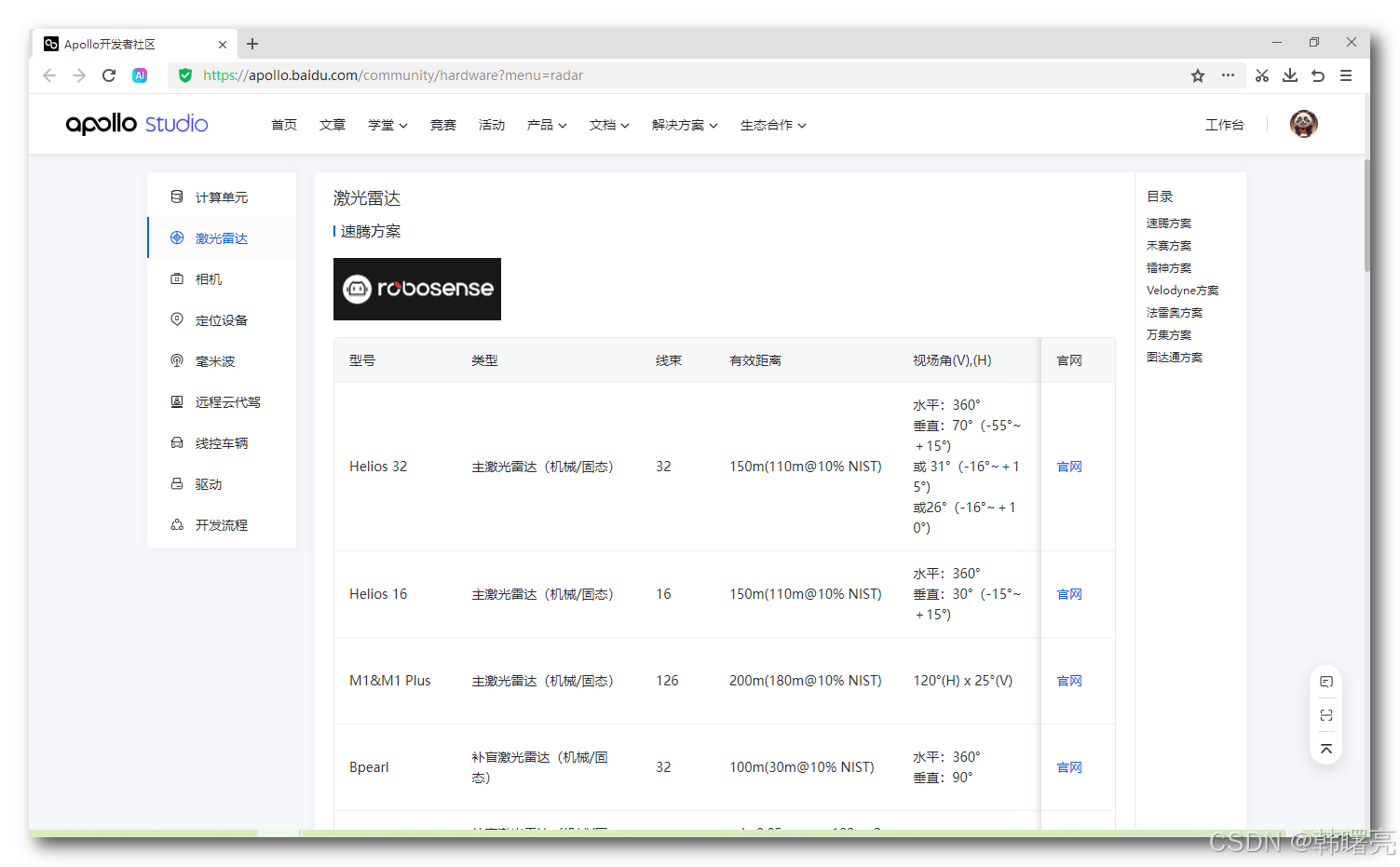
Task: Click the 视场角(V),(H) column header
Action: click(952, 360)
